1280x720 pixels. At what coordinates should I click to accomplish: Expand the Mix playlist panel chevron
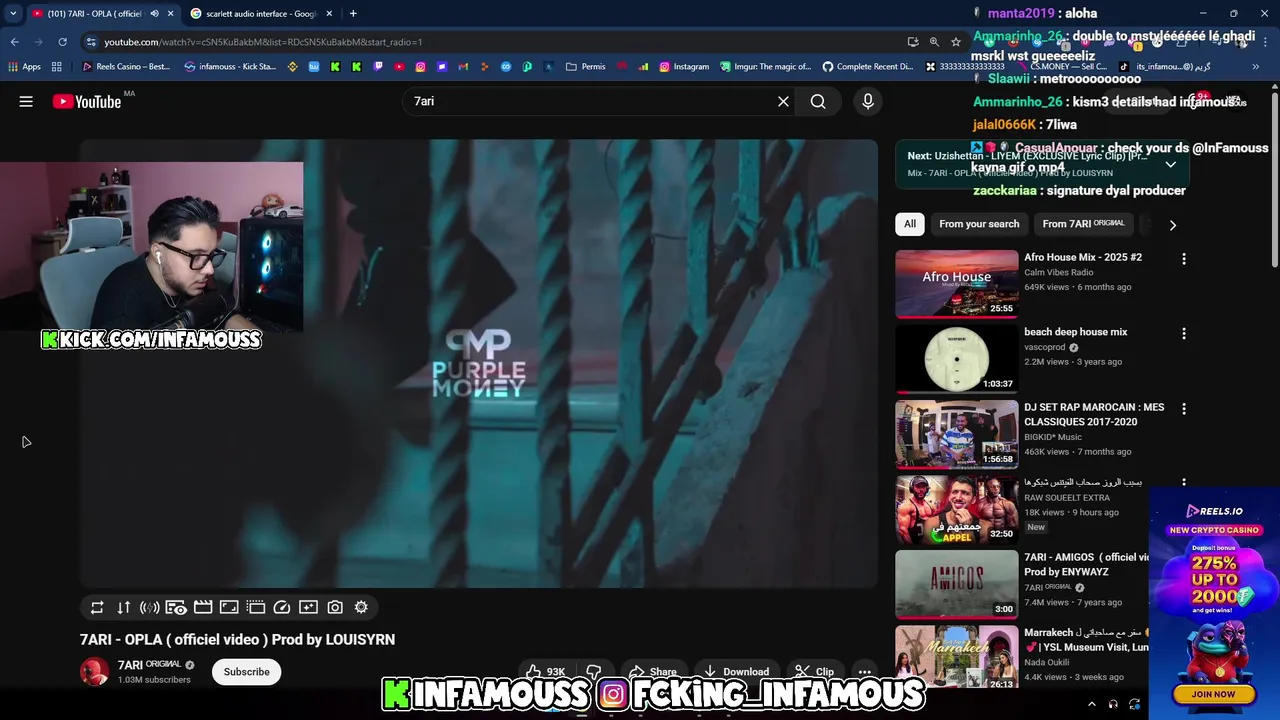click(x=1170, y=165)
